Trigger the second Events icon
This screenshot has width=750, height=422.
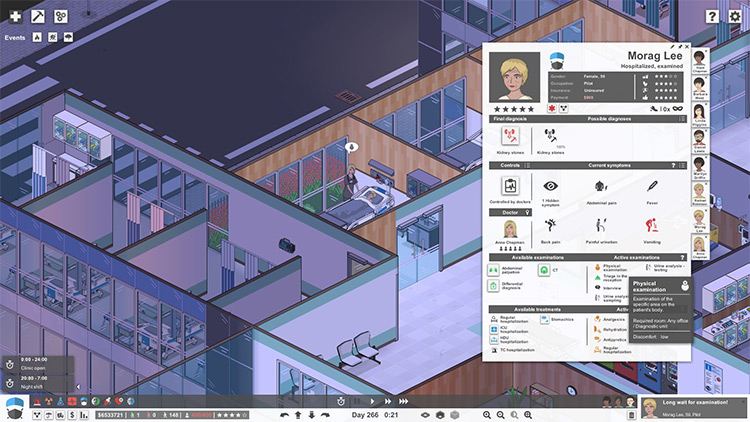pyautogui.click(x=53, y=37)
